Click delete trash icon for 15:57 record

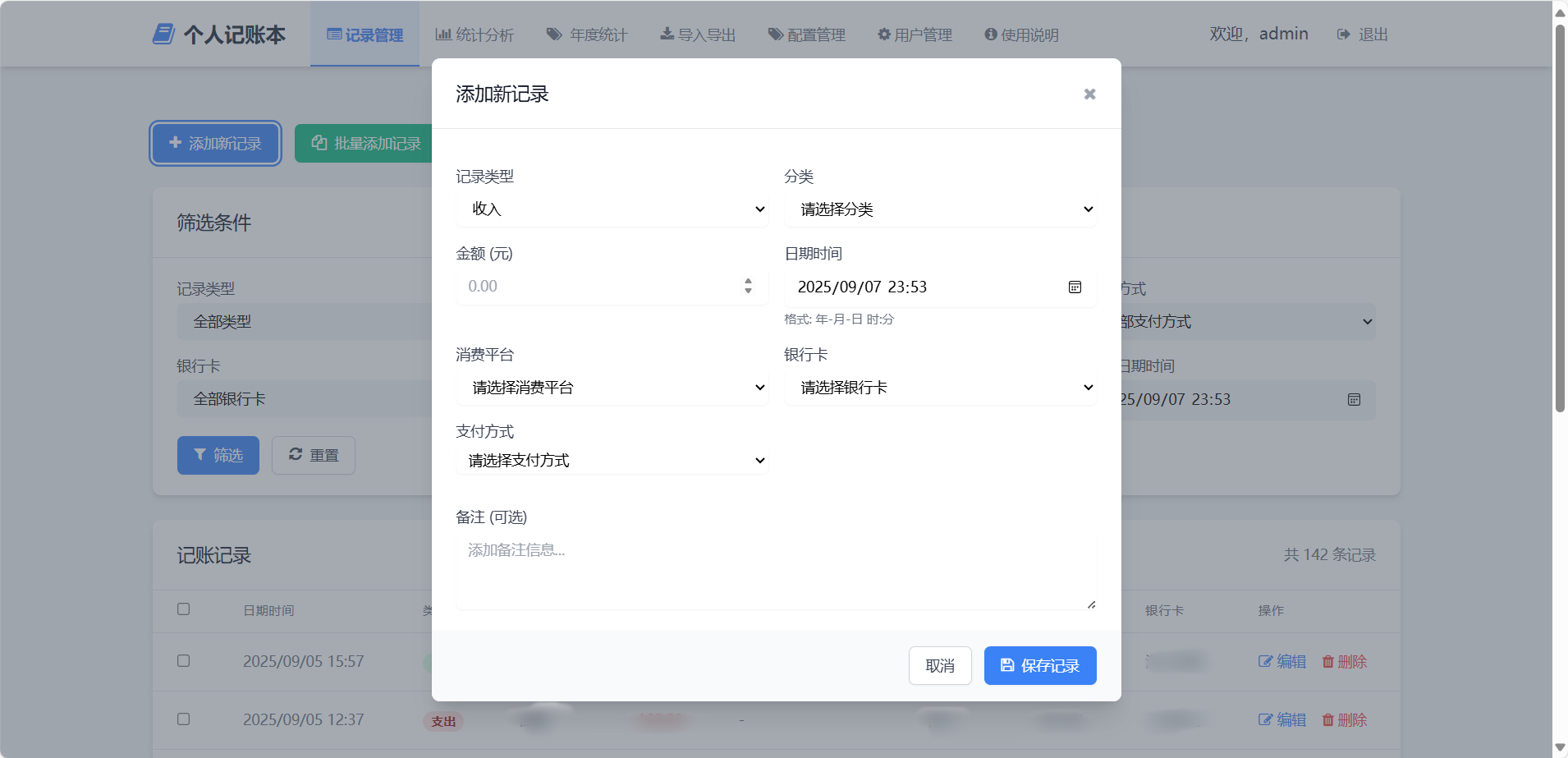coord(1327,662)
